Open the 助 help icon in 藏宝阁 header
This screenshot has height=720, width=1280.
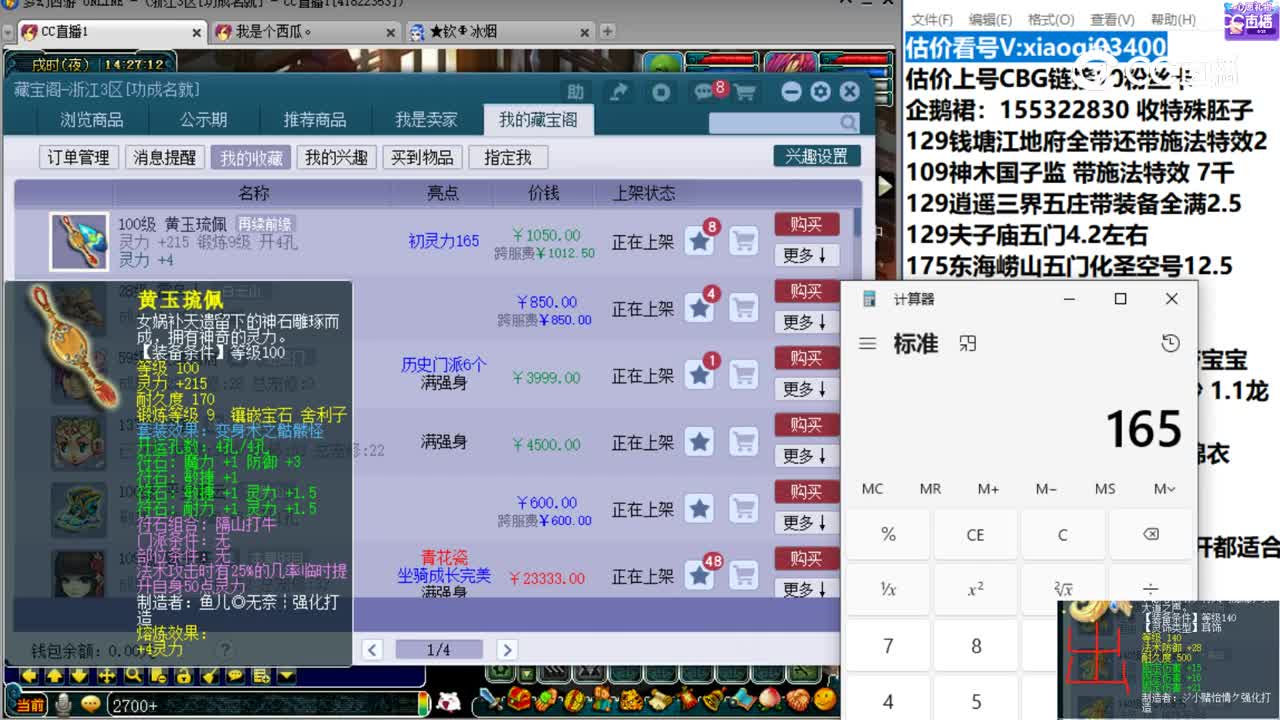click(x=575, y=92)
